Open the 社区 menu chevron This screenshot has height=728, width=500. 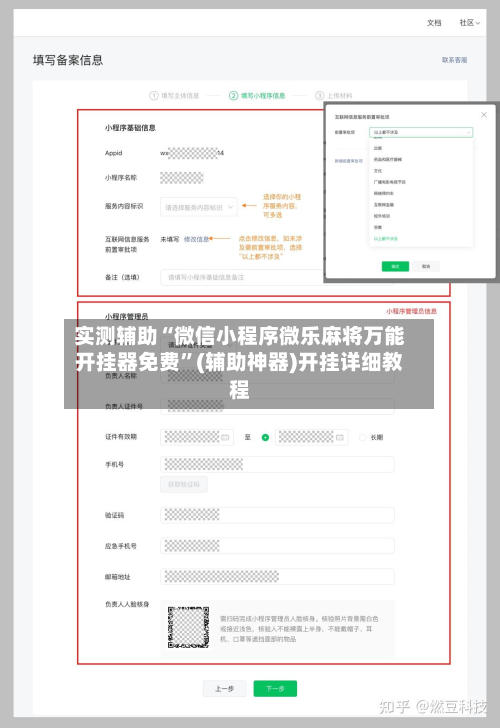click(x=478, y=23)
